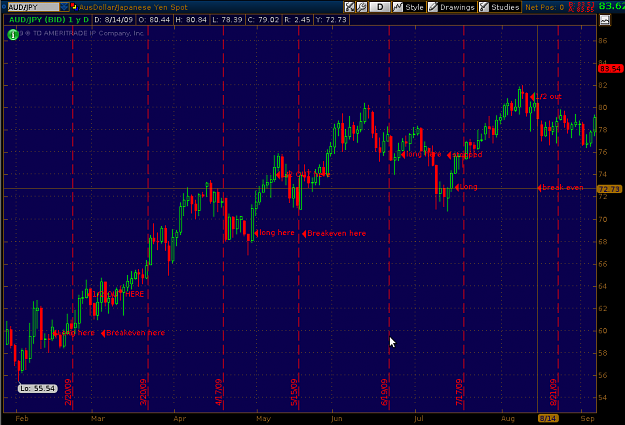
Task: Open the symbol dropdown arrow next to AUD/JPY
Action: tap(64, 7)
